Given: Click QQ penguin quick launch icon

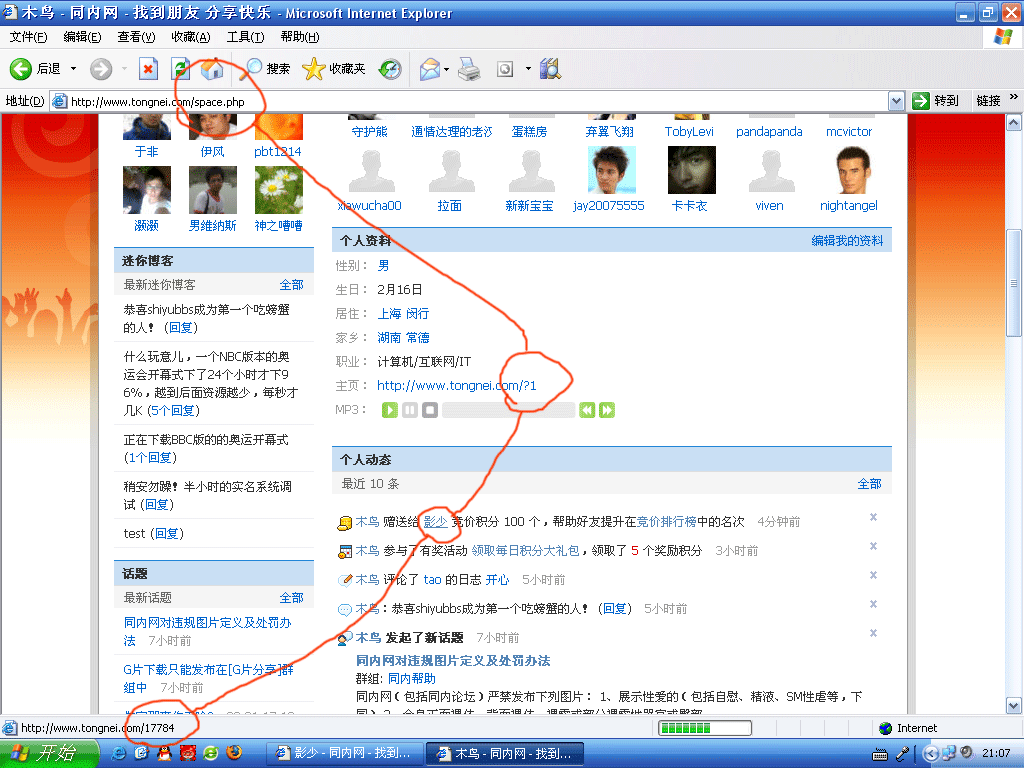Looking at the screenshot, I should coord(165,754).
